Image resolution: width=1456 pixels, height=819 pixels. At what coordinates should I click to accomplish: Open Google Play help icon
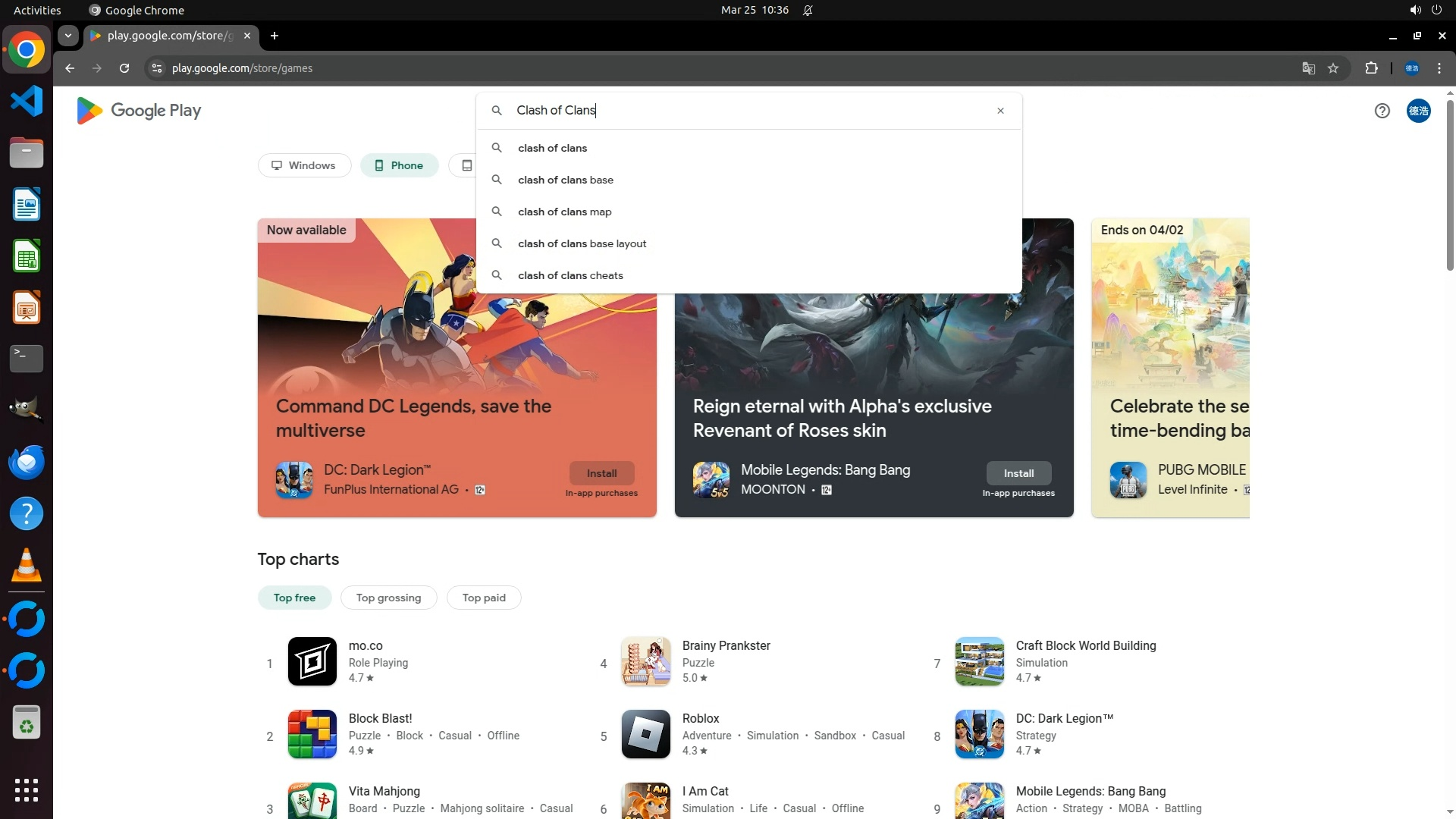(1382, 111)
